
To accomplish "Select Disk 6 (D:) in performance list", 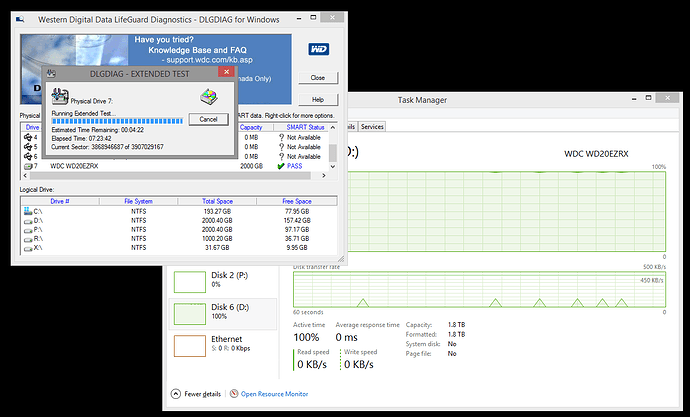I will pyautogui.click(x=223, y=314).
